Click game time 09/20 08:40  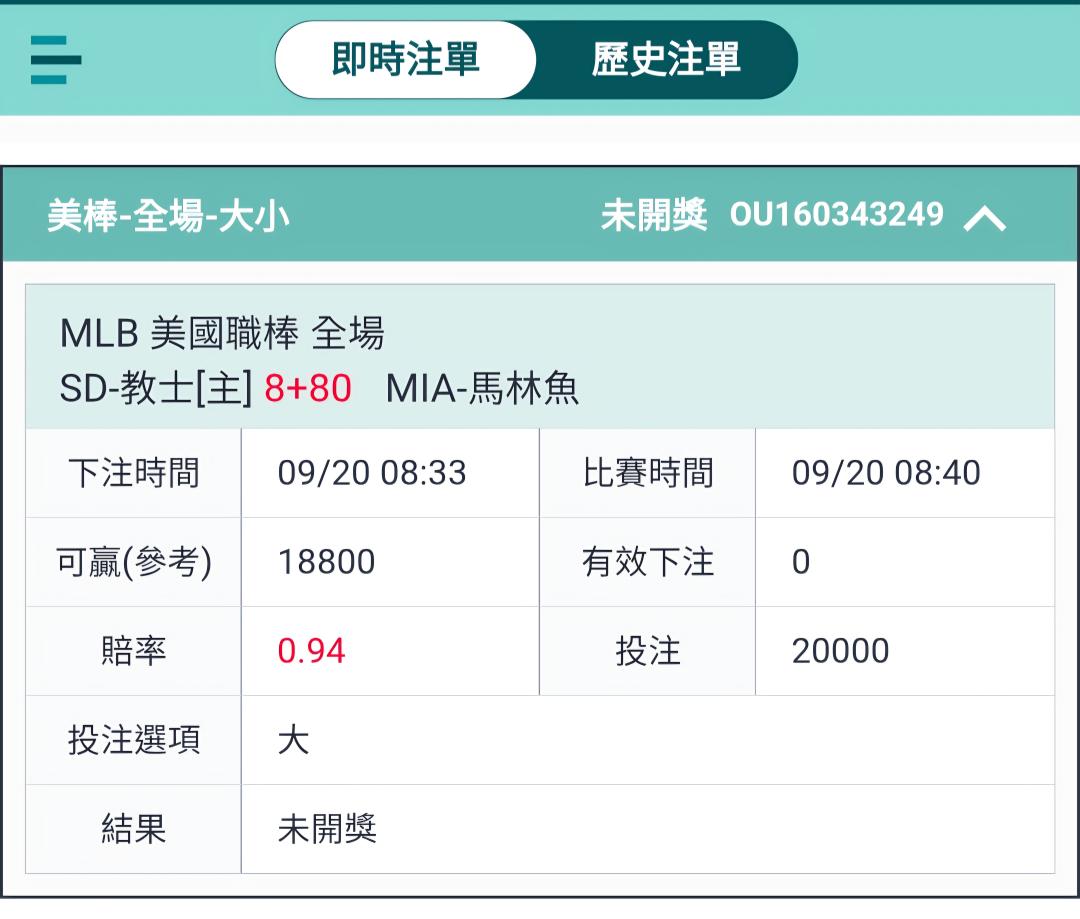[x=886, y=473]
